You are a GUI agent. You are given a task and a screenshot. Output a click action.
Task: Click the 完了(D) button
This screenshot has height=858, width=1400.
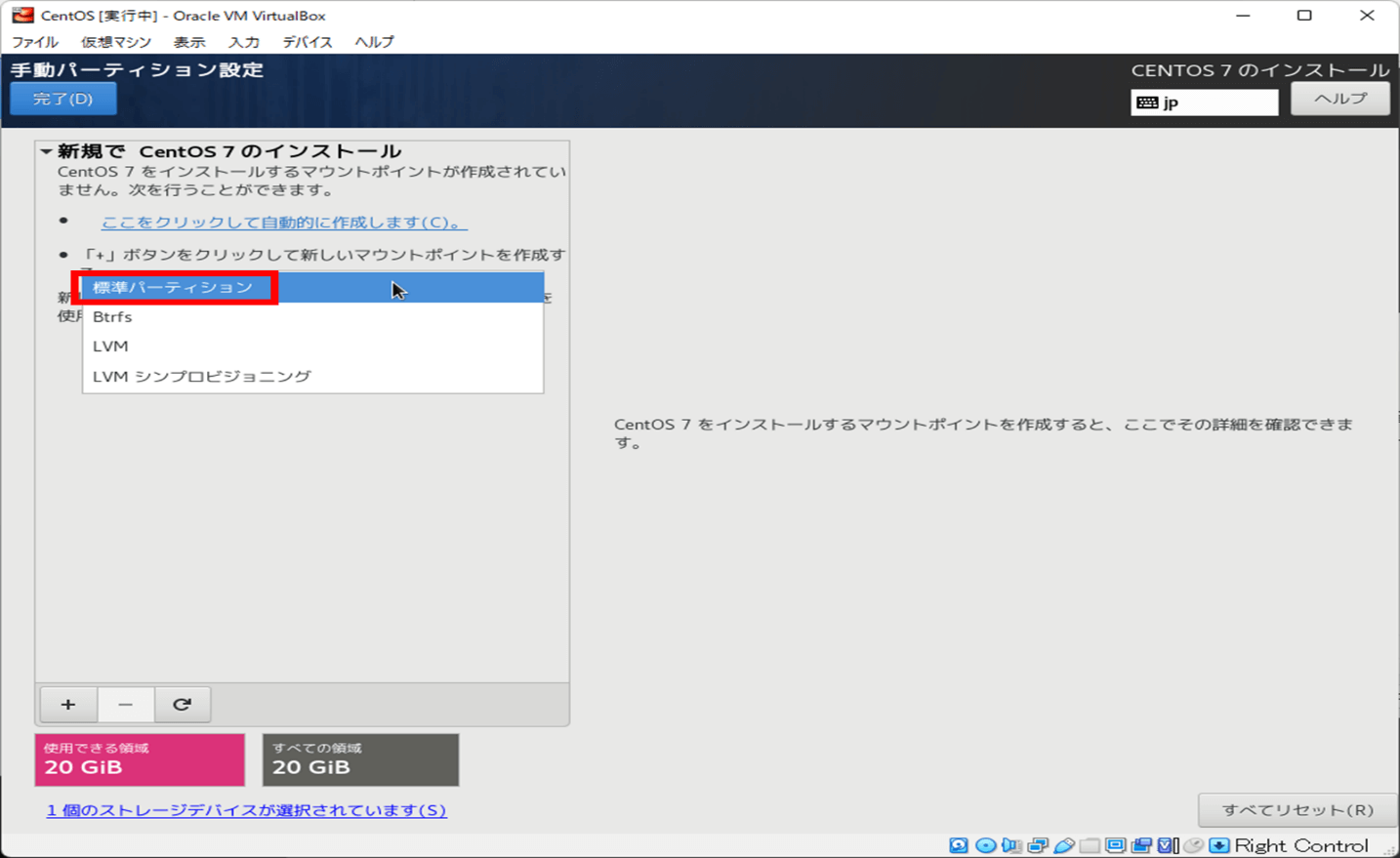coord(63,99)
